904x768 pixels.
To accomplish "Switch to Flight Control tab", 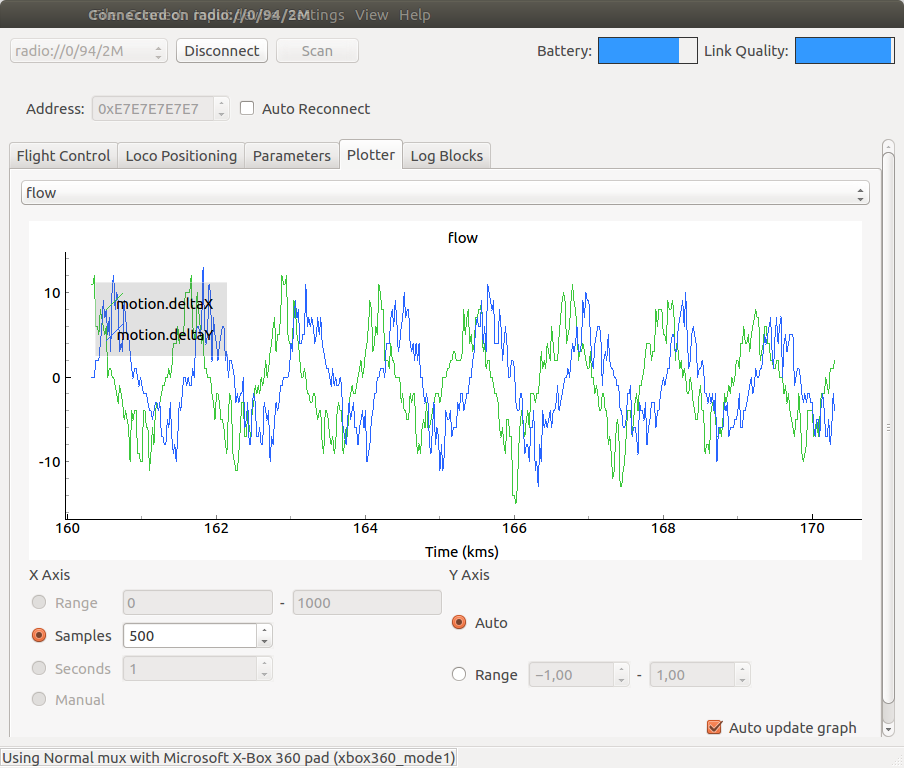I will coord(63,156).
